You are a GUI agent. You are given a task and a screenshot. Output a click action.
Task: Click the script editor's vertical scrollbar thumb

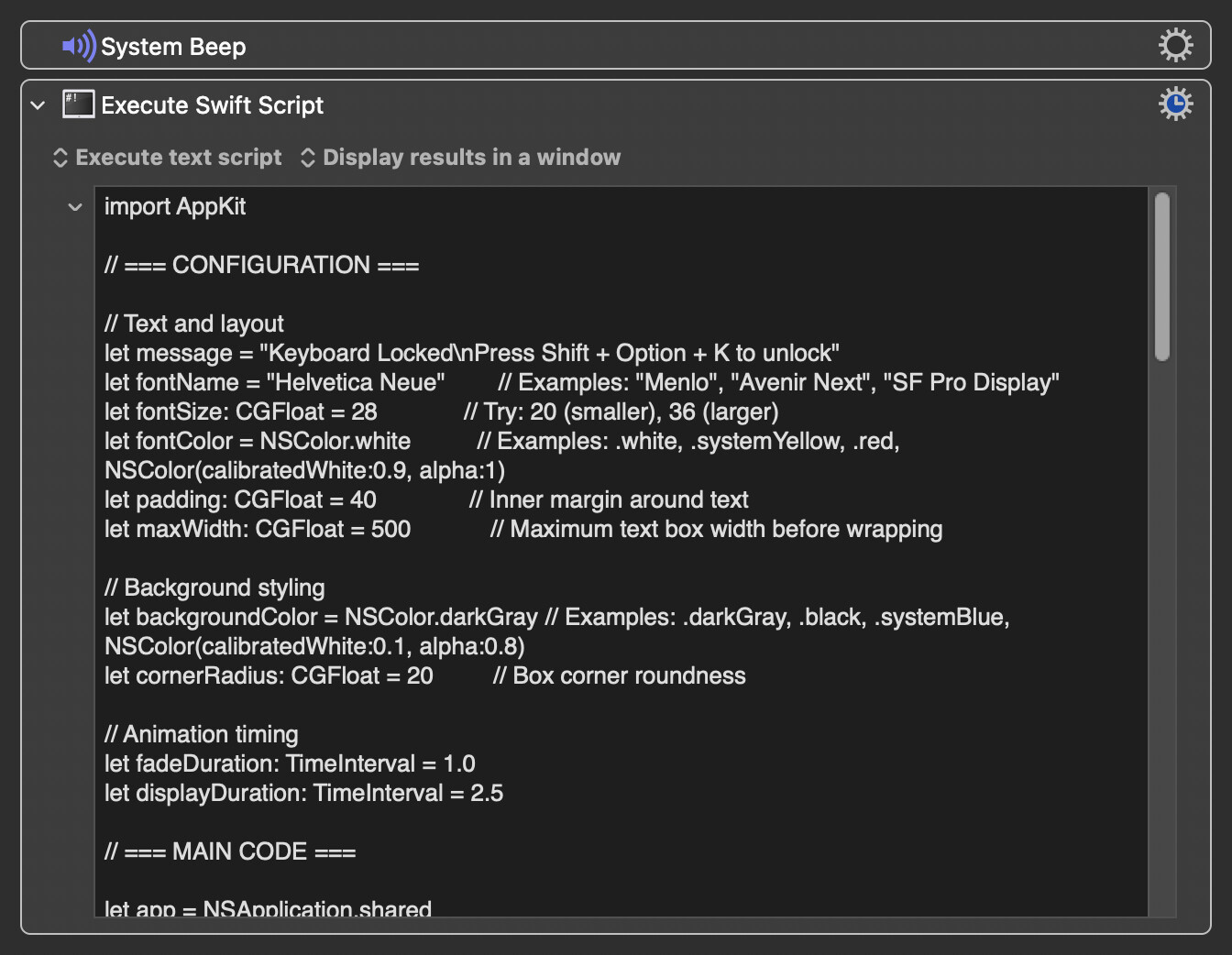[1161, 276]
